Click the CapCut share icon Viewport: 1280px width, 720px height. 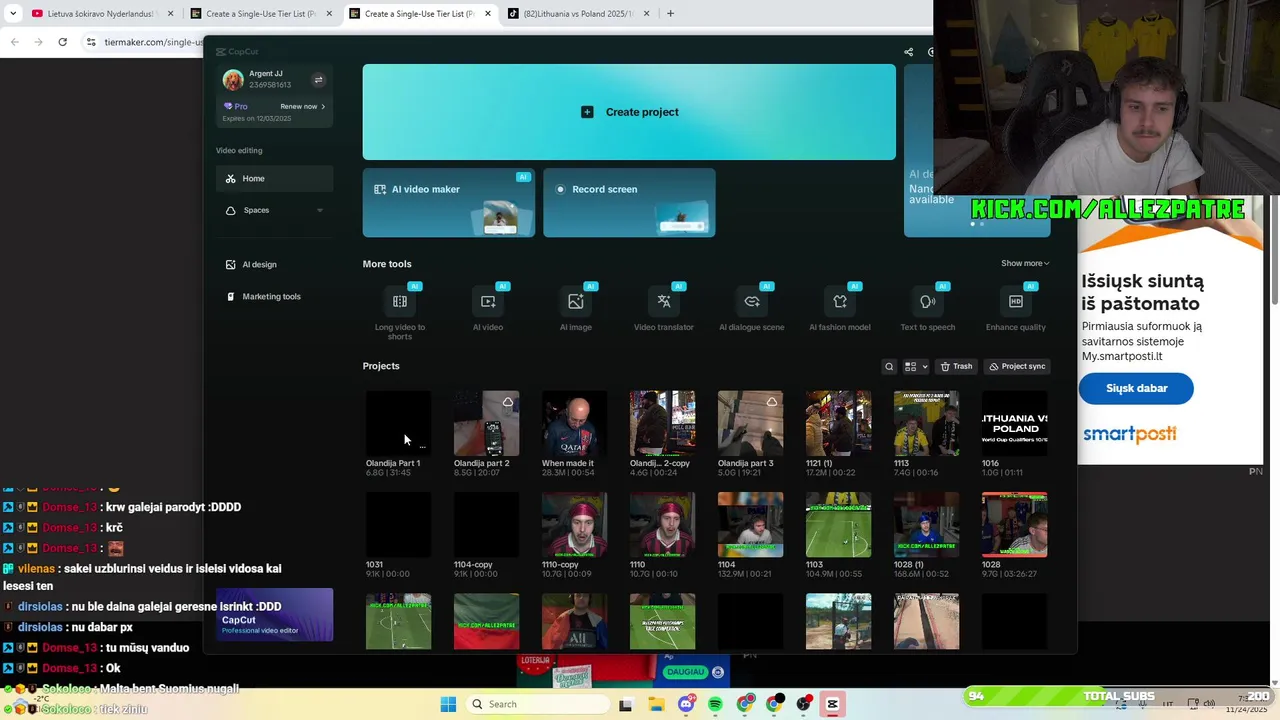coord(908,52)
